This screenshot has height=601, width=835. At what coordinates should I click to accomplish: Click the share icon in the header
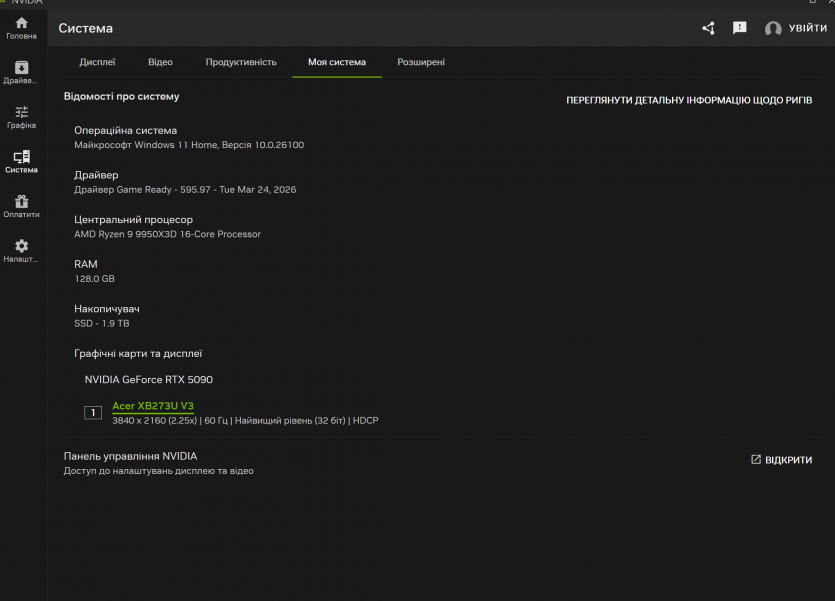[708, 28]
